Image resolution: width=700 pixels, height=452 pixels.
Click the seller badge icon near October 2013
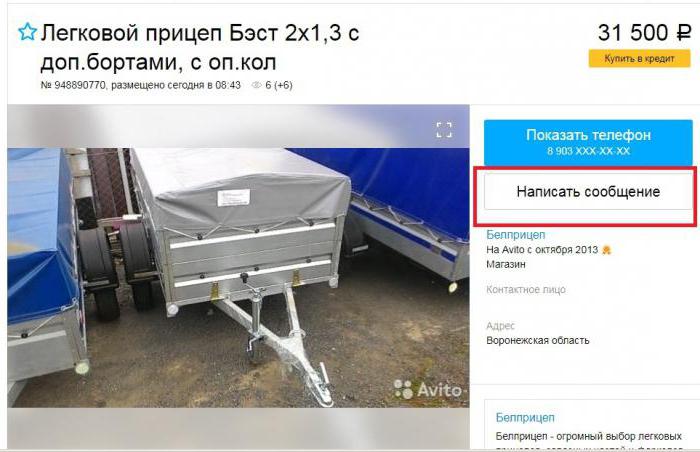pos(606,250)
